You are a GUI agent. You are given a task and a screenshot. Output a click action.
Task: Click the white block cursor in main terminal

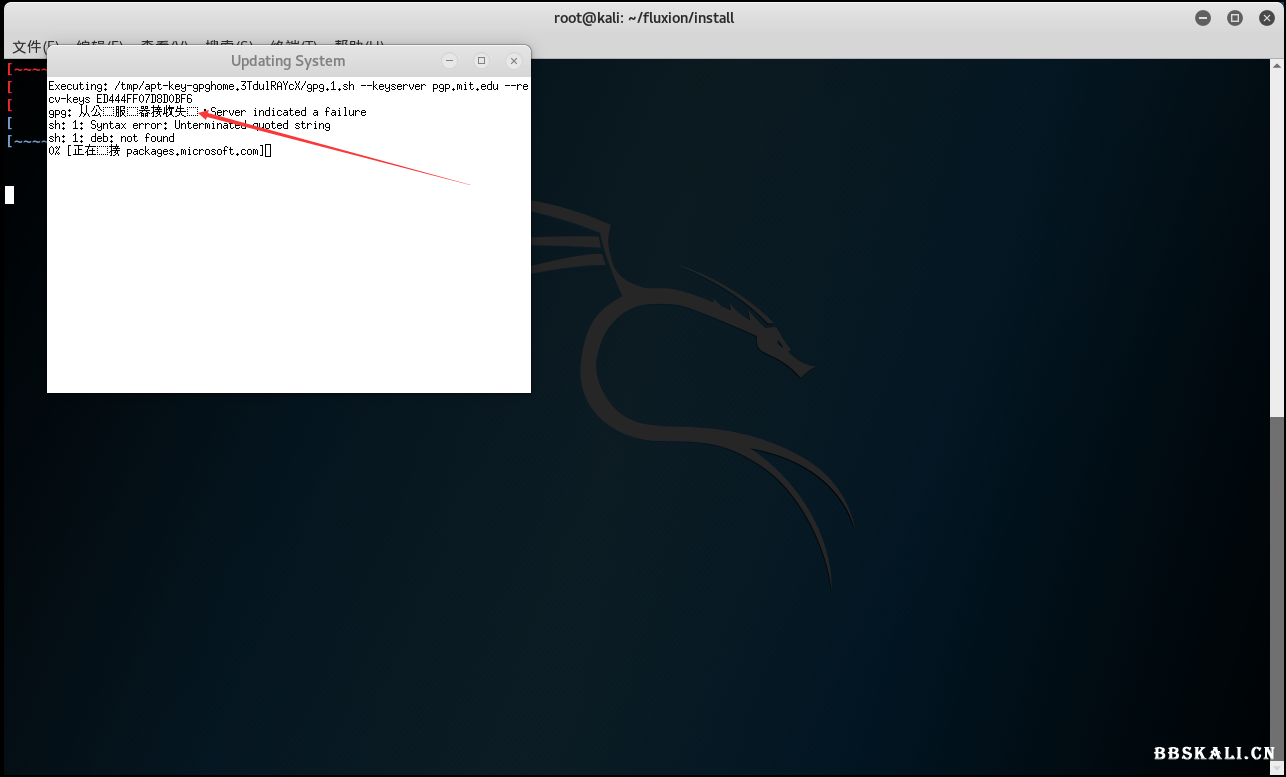coord(9,195)
